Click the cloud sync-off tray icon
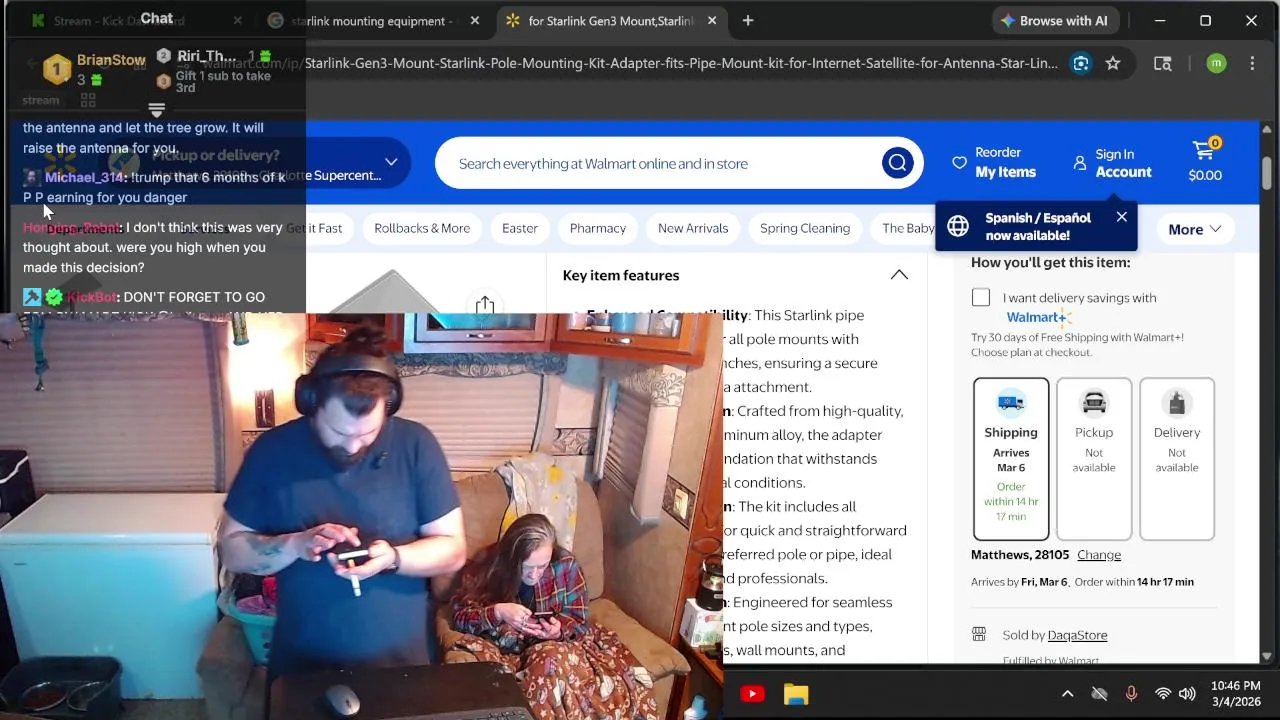Screen dimensions: 1280x720 (x=1099, y=694)
